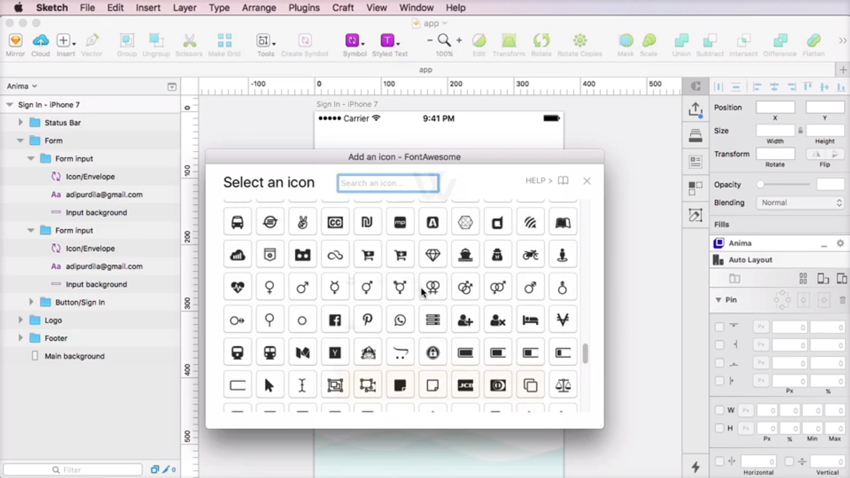Open the Craft menu

click(343, 8)
